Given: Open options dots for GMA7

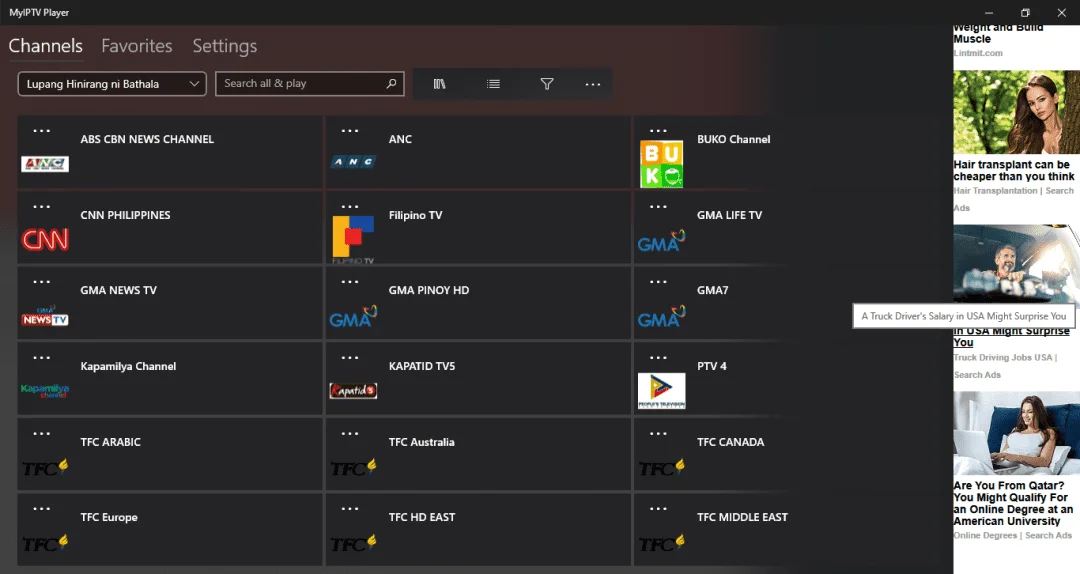Looking at the screenshot, I should [x=658, y=282].
